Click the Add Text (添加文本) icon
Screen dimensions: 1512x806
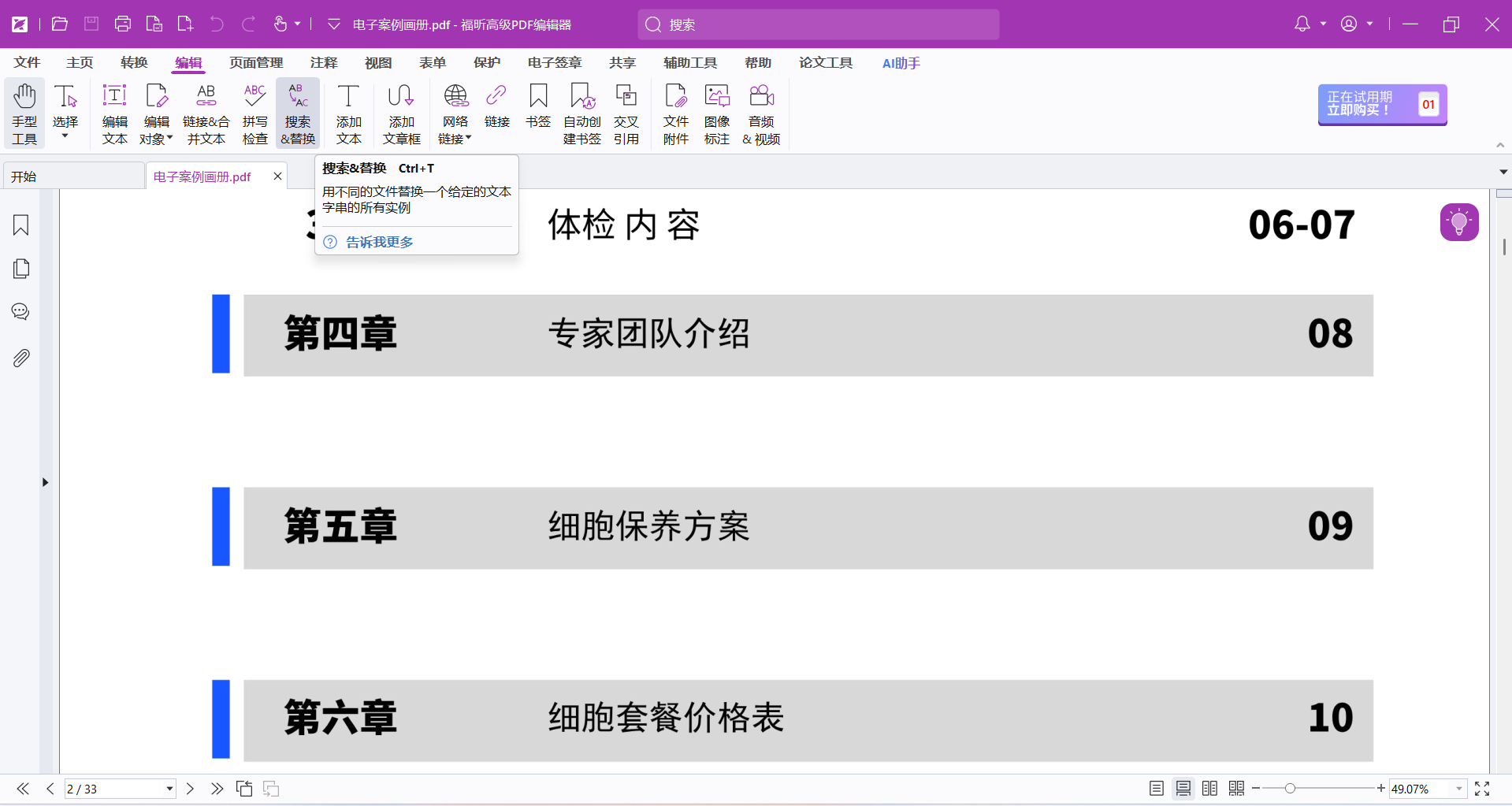[x=348, y=114]
